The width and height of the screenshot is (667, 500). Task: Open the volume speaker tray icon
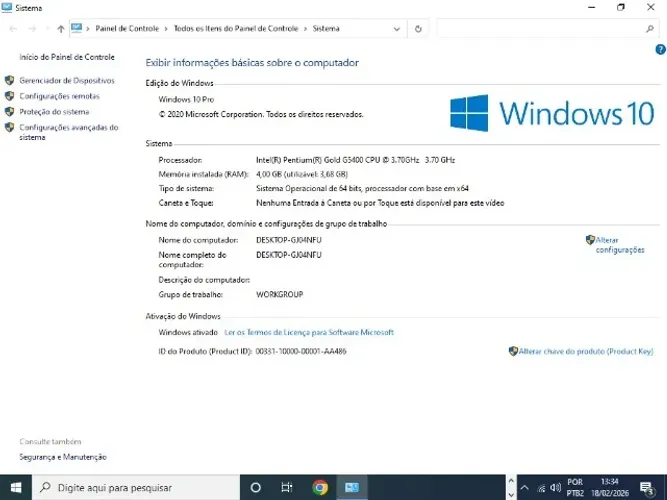coord(555,488)
